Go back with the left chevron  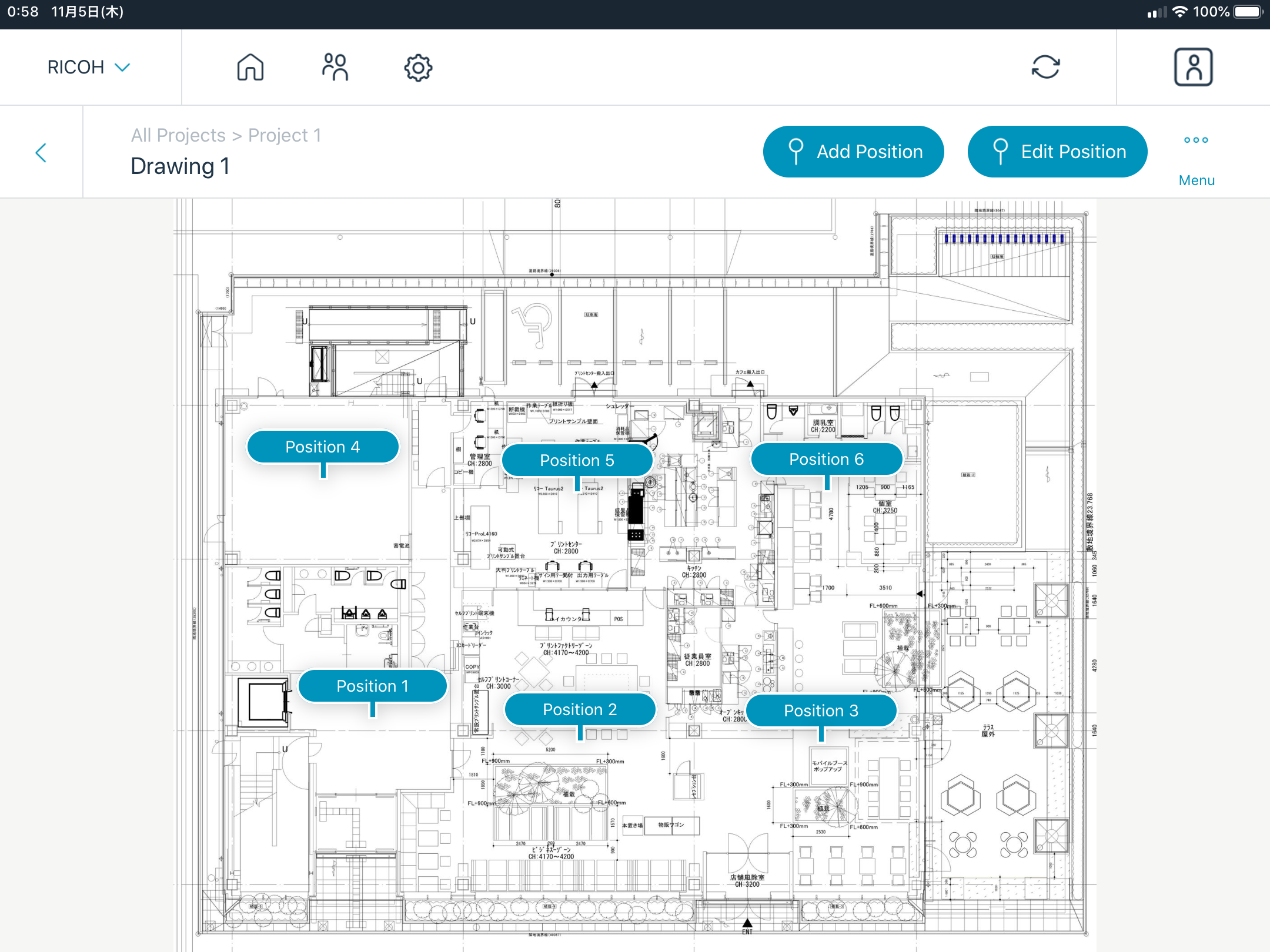41,153
